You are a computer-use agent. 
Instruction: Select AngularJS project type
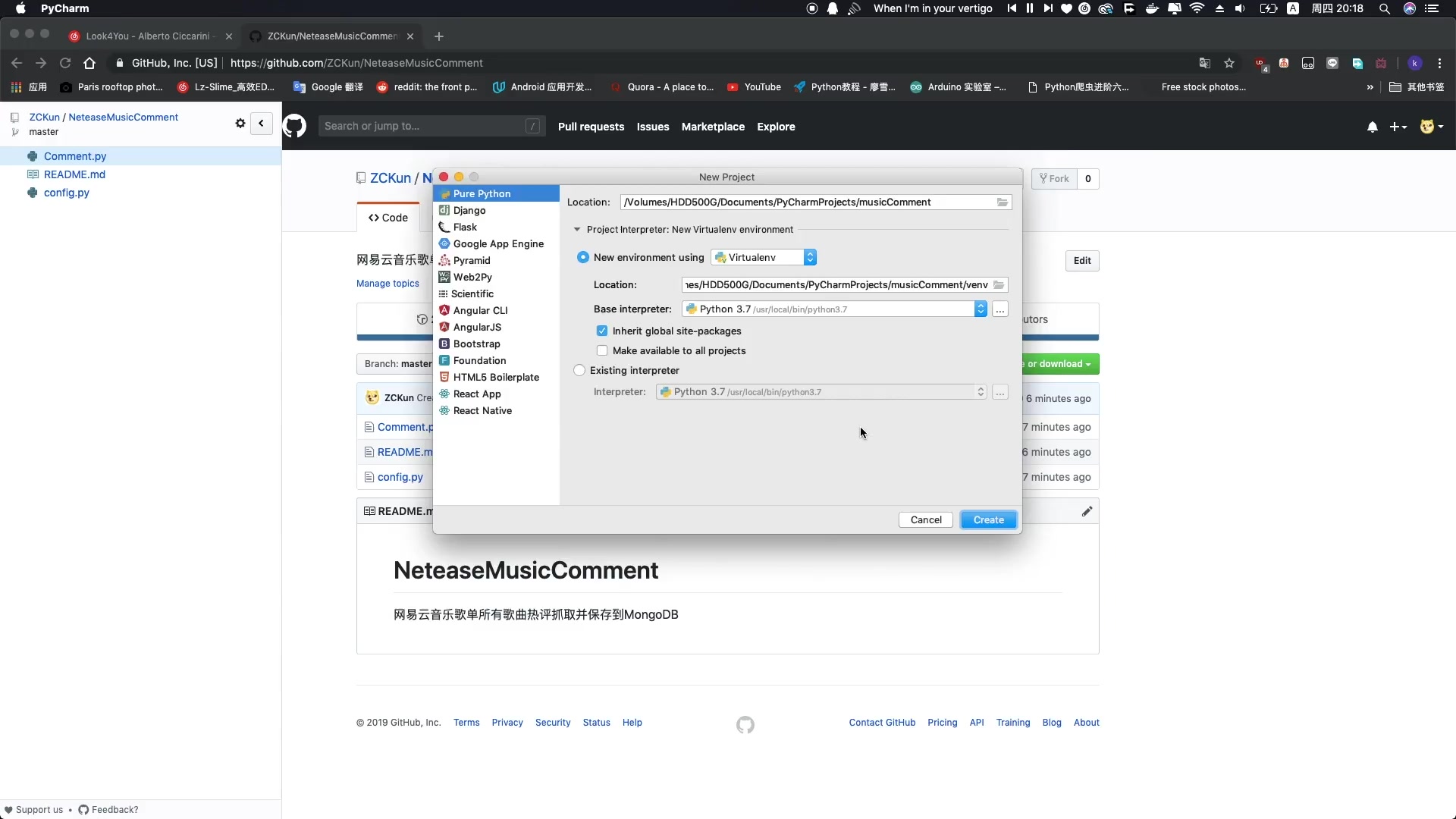click(496, 327)
